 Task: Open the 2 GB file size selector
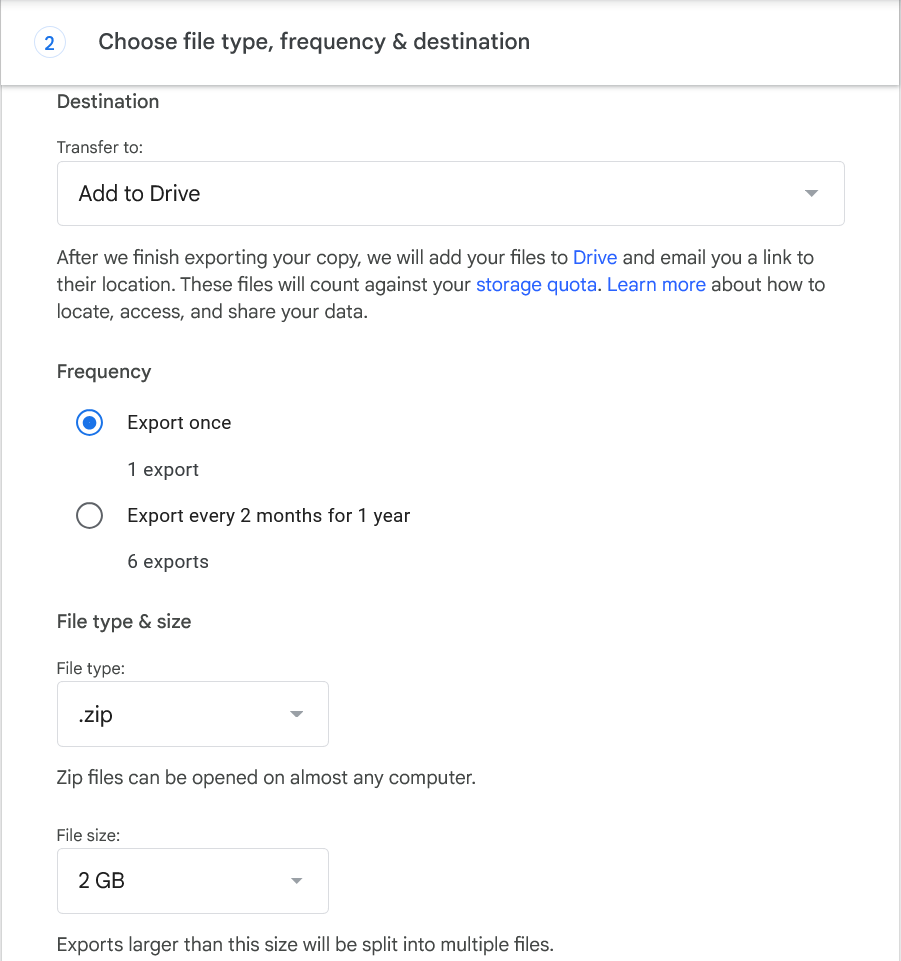point(192,881)
